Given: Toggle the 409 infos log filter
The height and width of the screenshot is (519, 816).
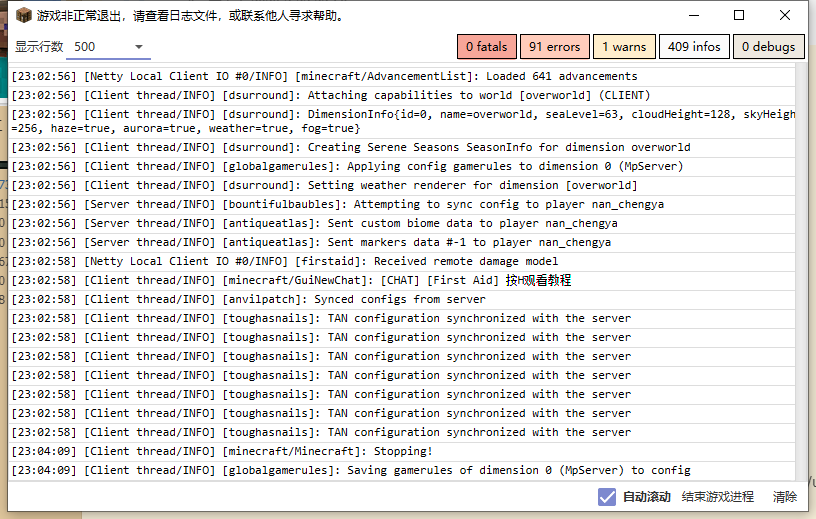Looking at the screenshot, I should (693, 46).
